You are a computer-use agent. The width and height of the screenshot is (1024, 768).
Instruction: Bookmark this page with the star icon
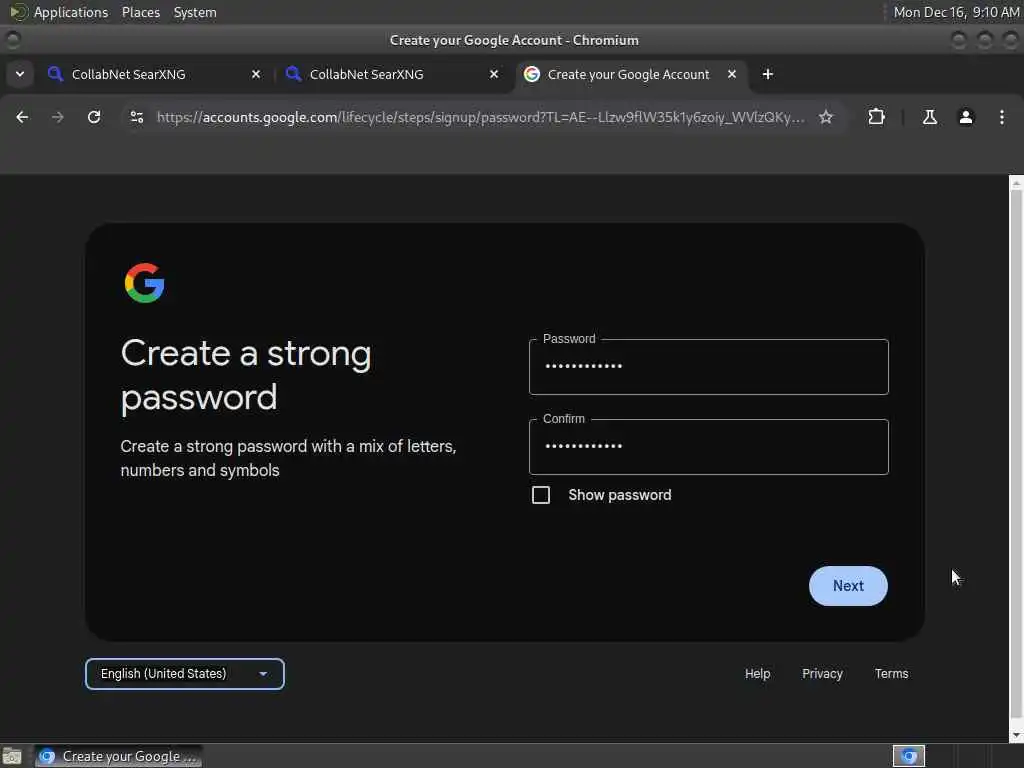pyautogui.click(x=826, y=117)
